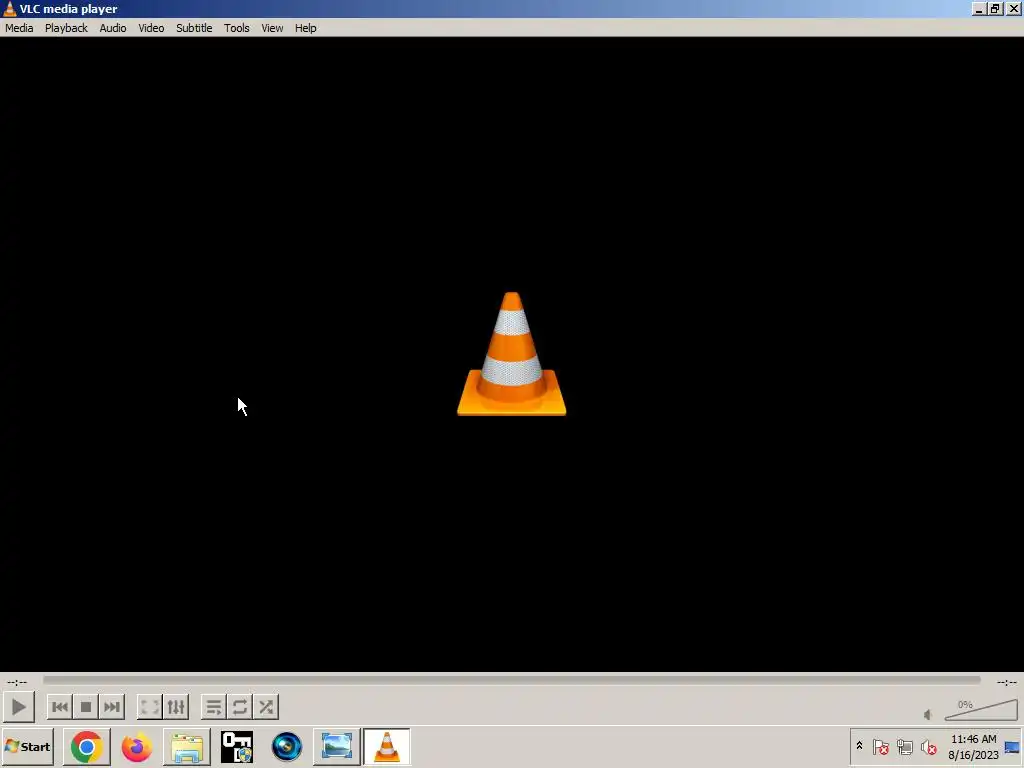Skip to next media track
This screenshot has width=1024, height=768.
point(112,707)
